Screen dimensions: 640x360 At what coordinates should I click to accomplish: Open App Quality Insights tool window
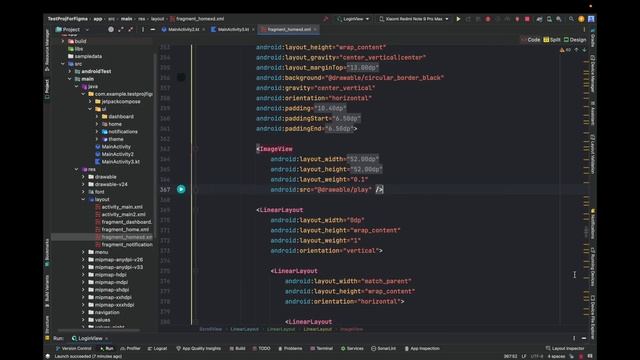[x=198, y=349]
